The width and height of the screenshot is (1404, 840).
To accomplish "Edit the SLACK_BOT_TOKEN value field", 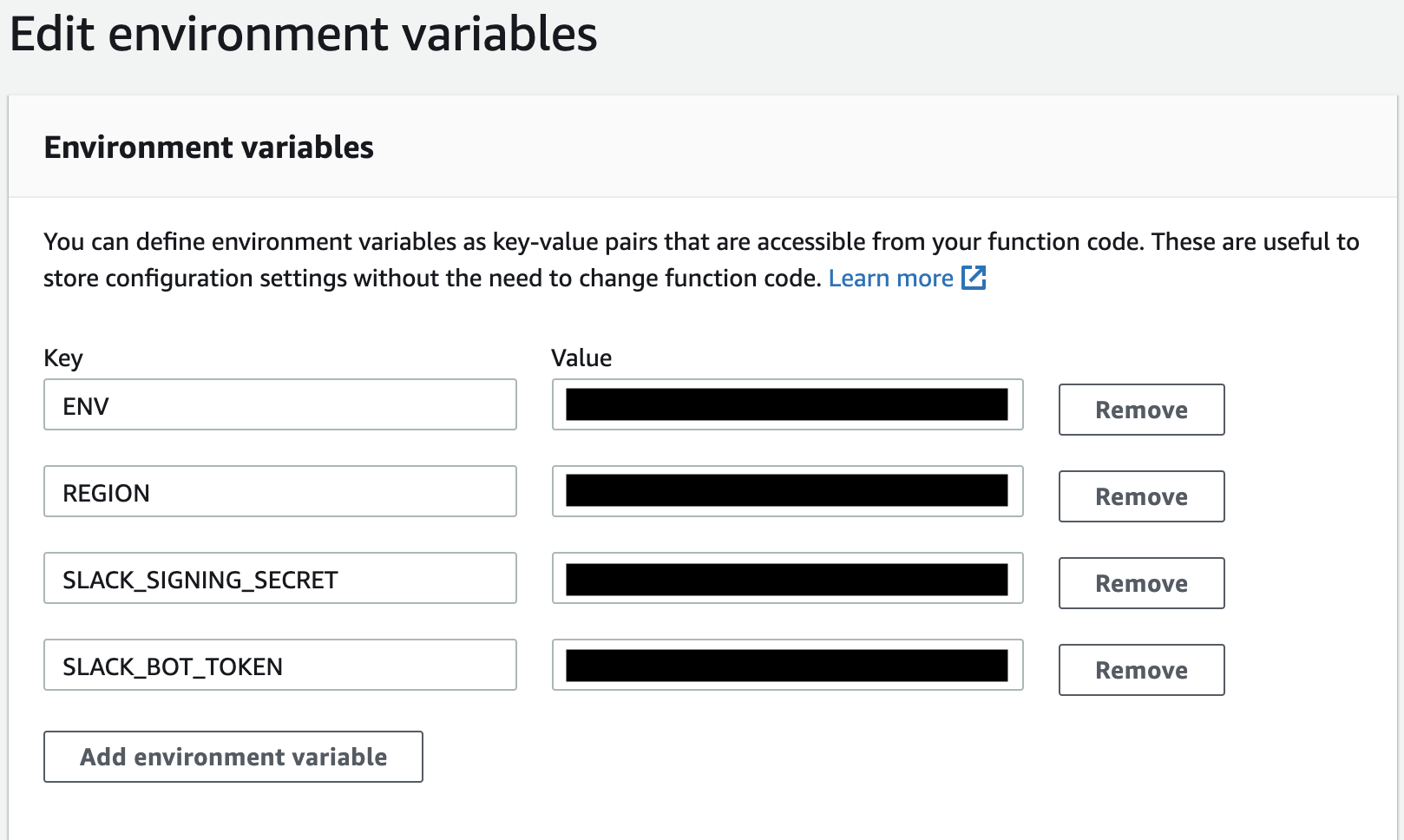I will pyautogui.click(x=787, y=666).
